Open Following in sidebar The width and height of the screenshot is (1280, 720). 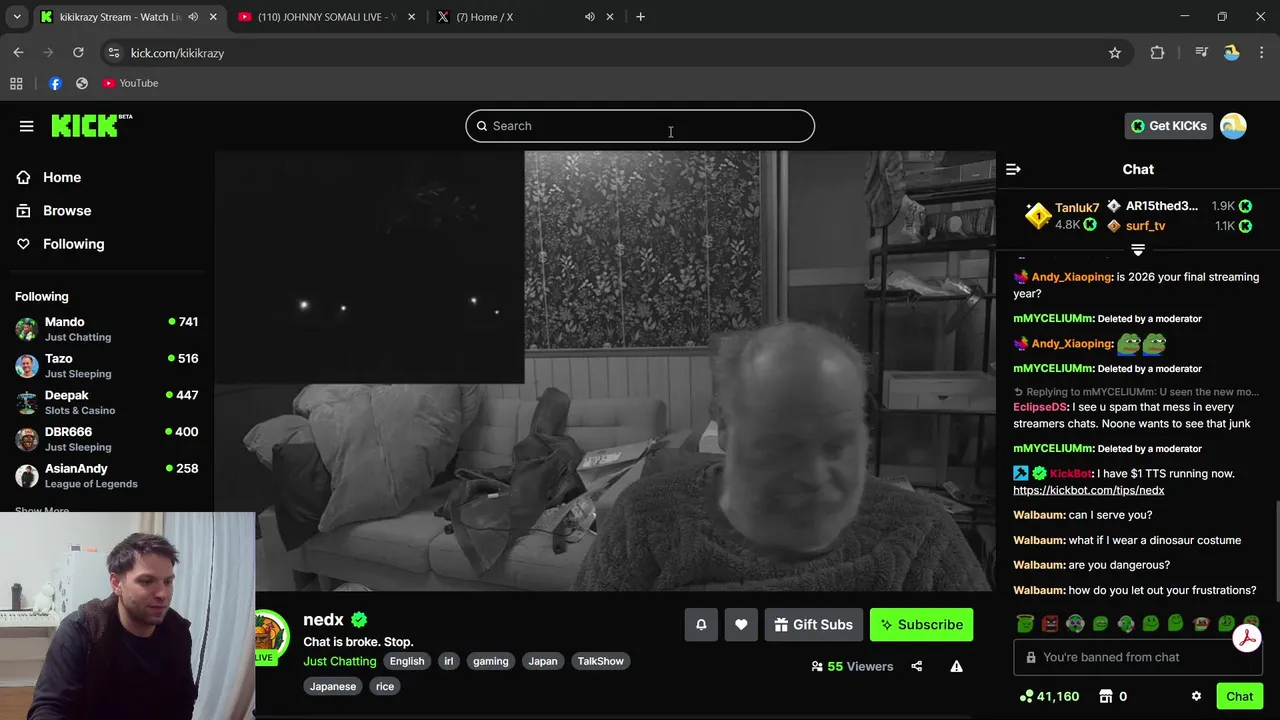pos(73,244)
